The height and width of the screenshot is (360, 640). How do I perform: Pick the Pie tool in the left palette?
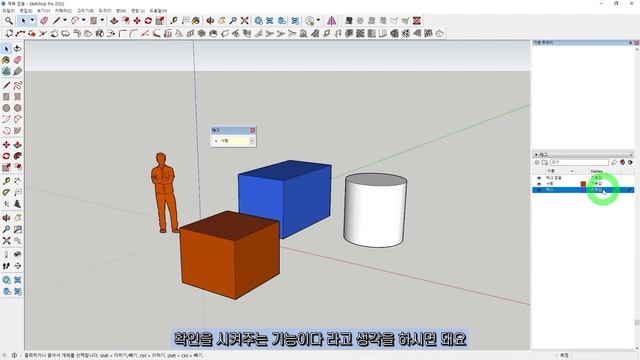18,131
